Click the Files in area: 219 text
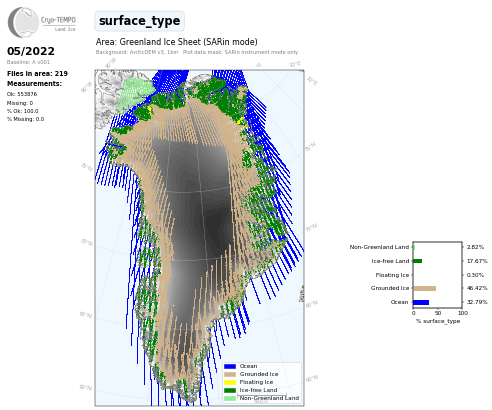 [37, 74]
